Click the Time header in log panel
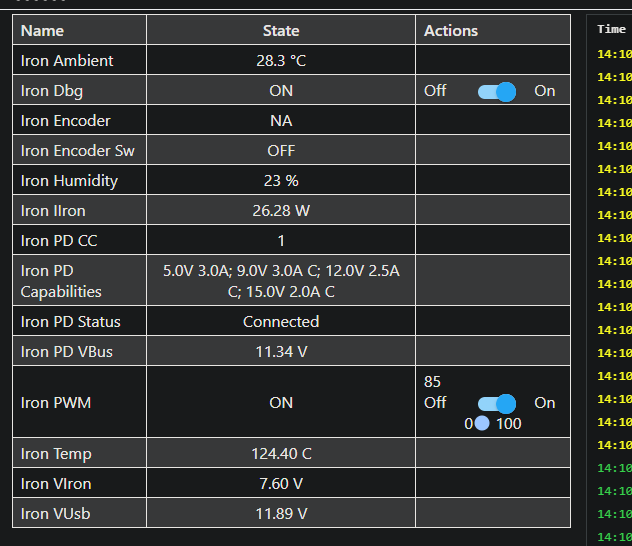632x546 pixels. pyautogui.click(x=611, y=30)
